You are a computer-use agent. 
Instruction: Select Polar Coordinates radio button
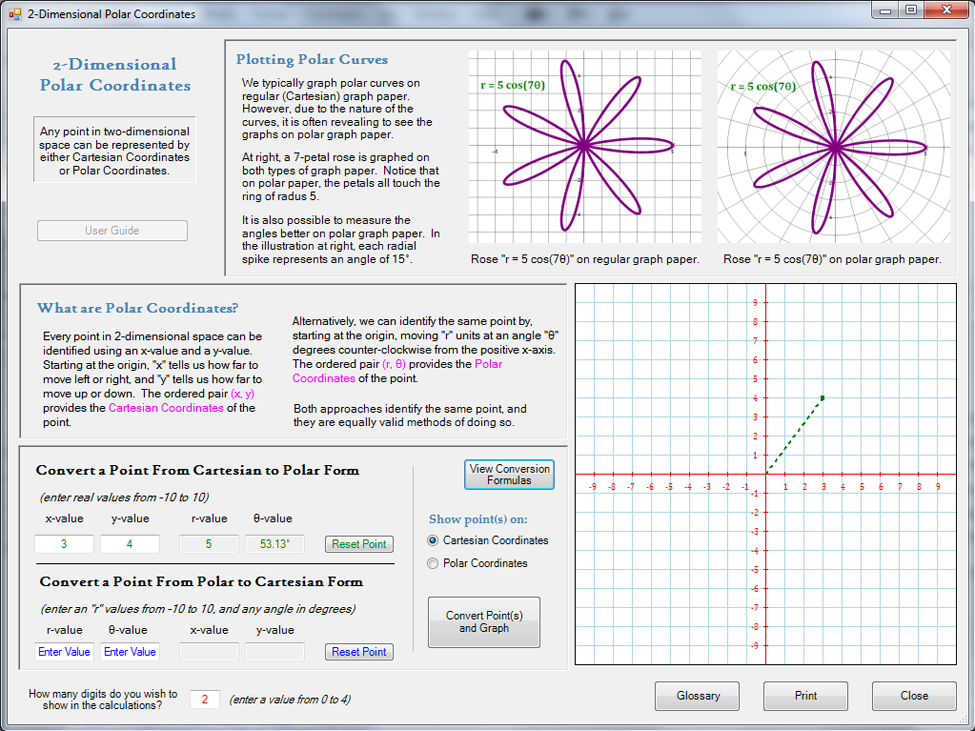coord(433,563)
